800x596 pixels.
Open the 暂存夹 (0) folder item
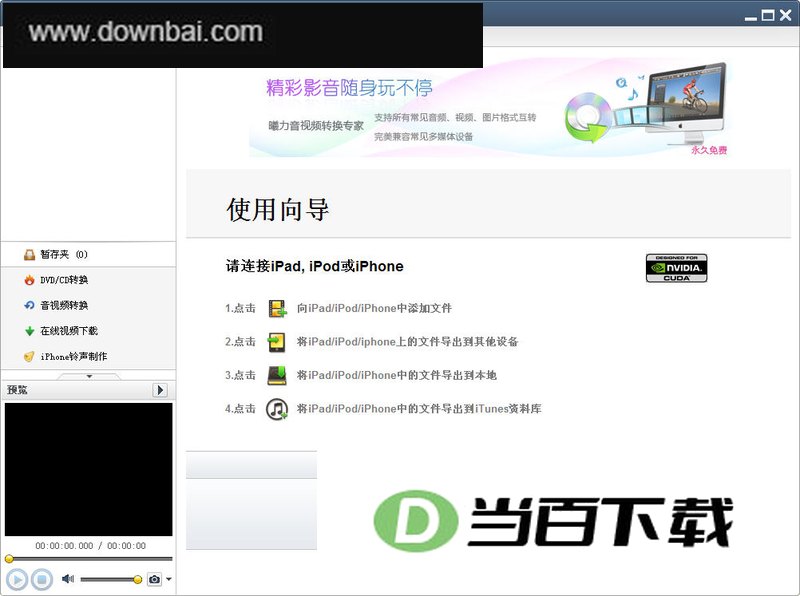(88, 254)
